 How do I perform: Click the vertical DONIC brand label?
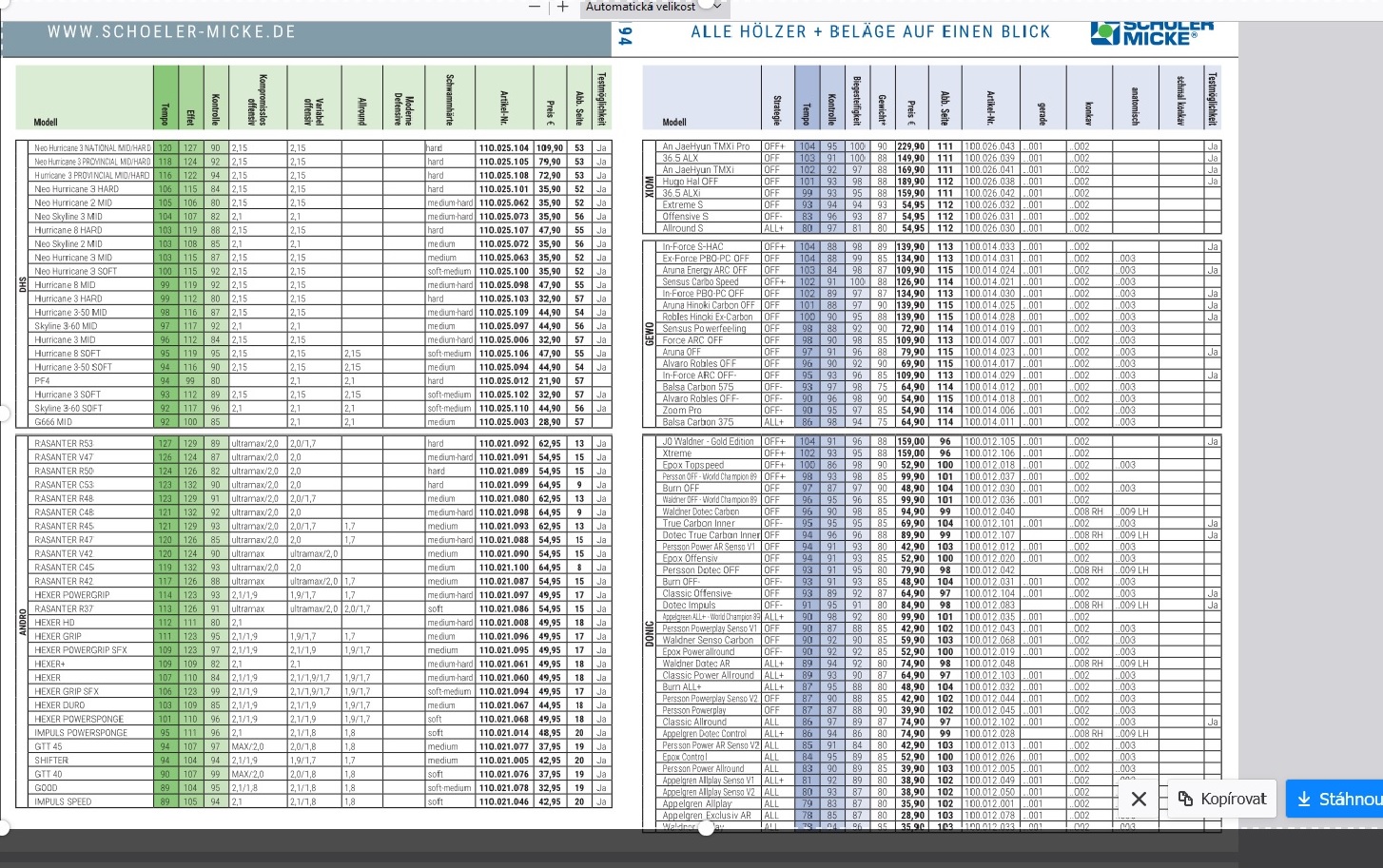pos(650,633)
